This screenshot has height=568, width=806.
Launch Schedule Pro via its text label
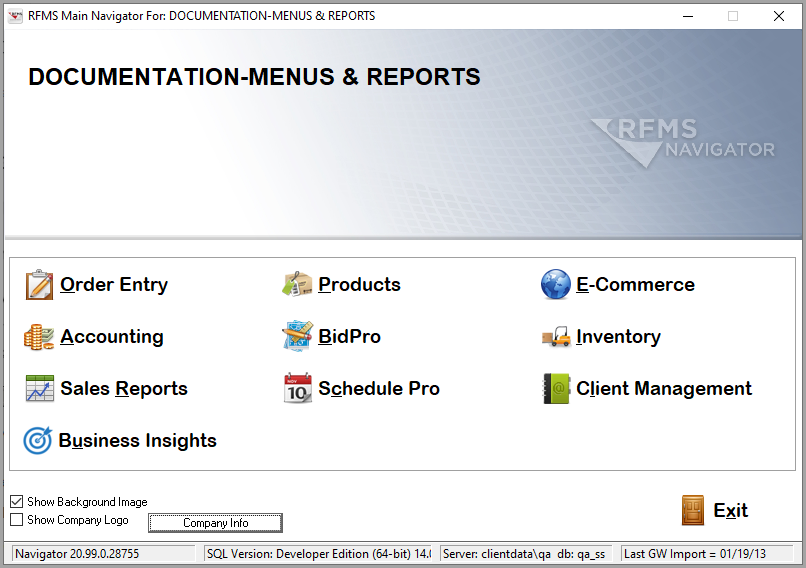pyautogui.click(x=379, y=388)
